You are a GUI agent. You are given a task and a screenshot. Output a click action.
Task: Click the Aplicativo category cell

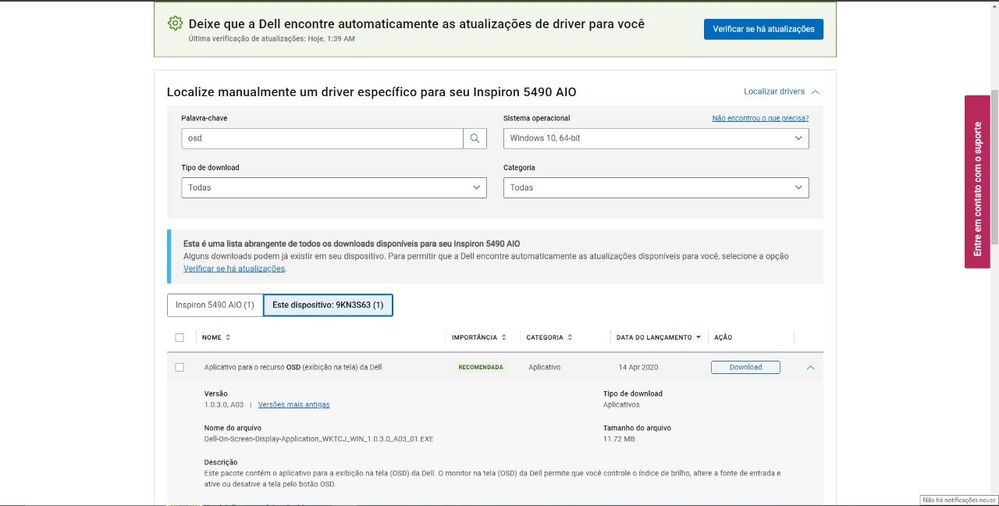tap(544, 368)
